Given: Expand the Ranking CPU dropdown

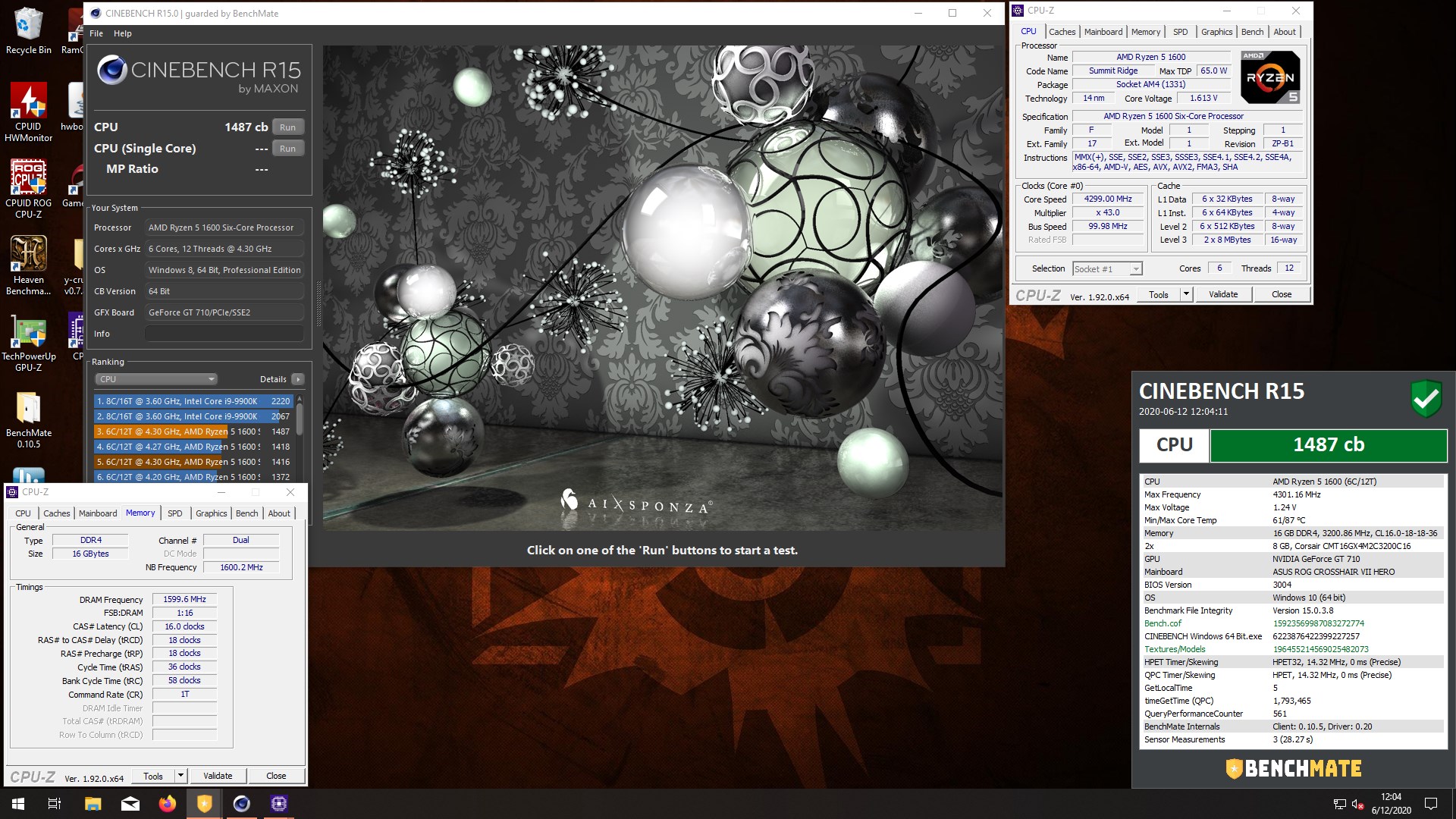Looking at the screenshot, I should (x=156, y=379).
